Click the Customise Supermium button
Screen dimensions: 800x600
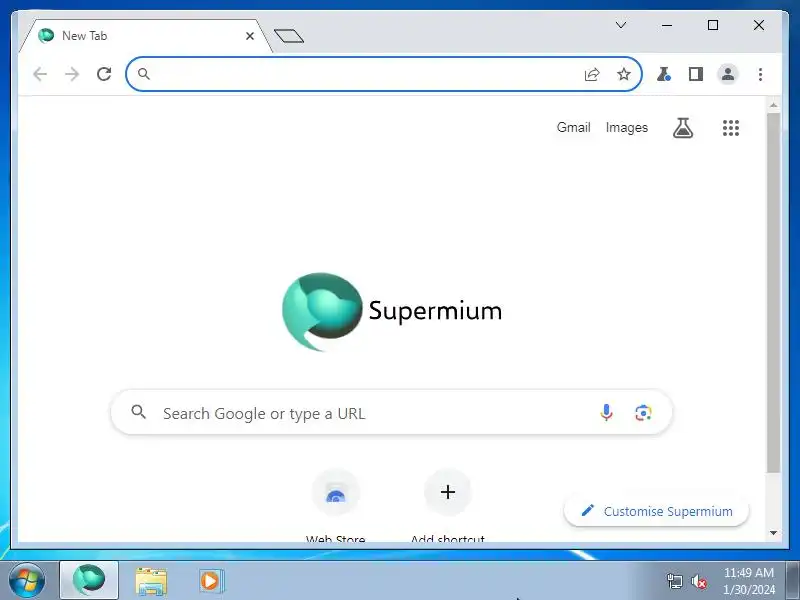[656, 511]
